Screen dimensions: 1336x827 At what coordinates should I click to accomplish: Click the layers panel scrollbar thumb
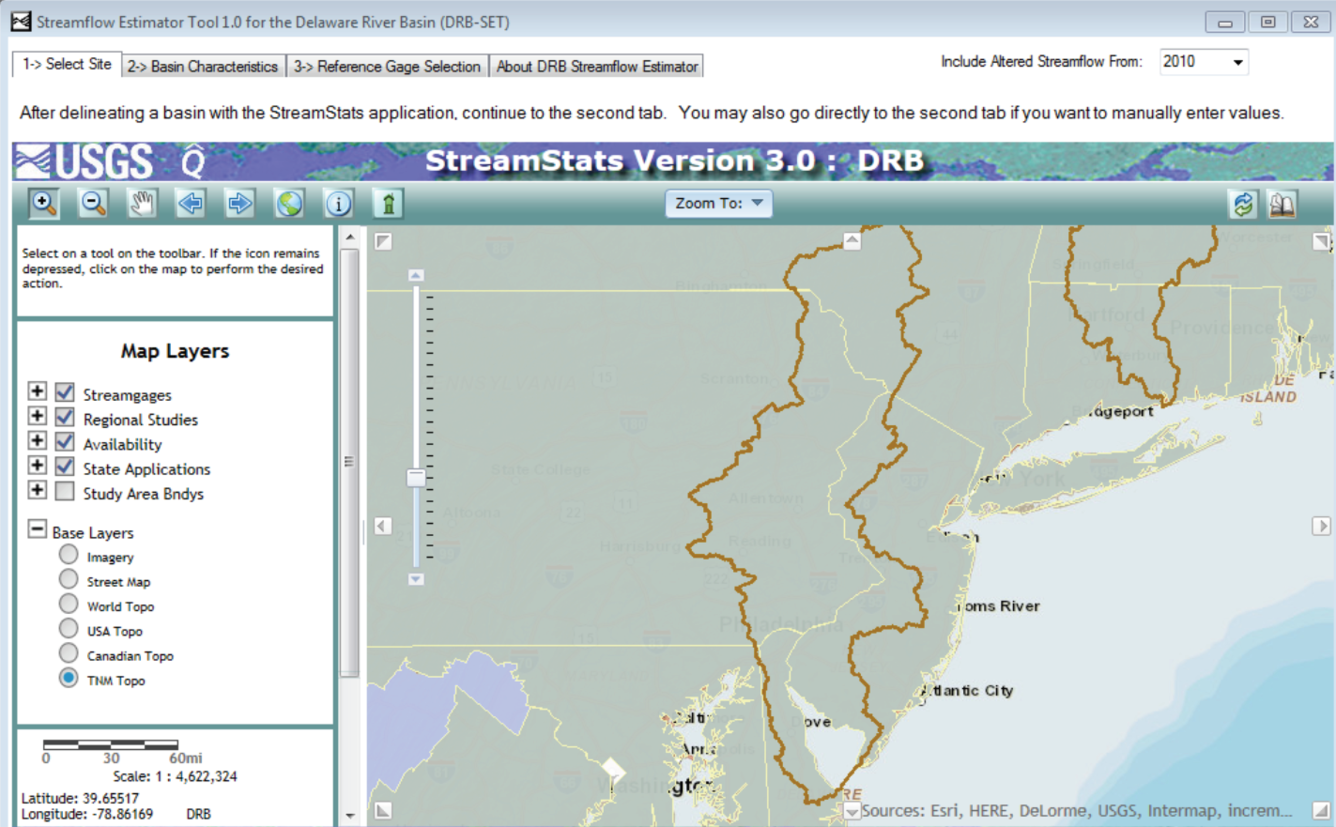tap(349, 462)
